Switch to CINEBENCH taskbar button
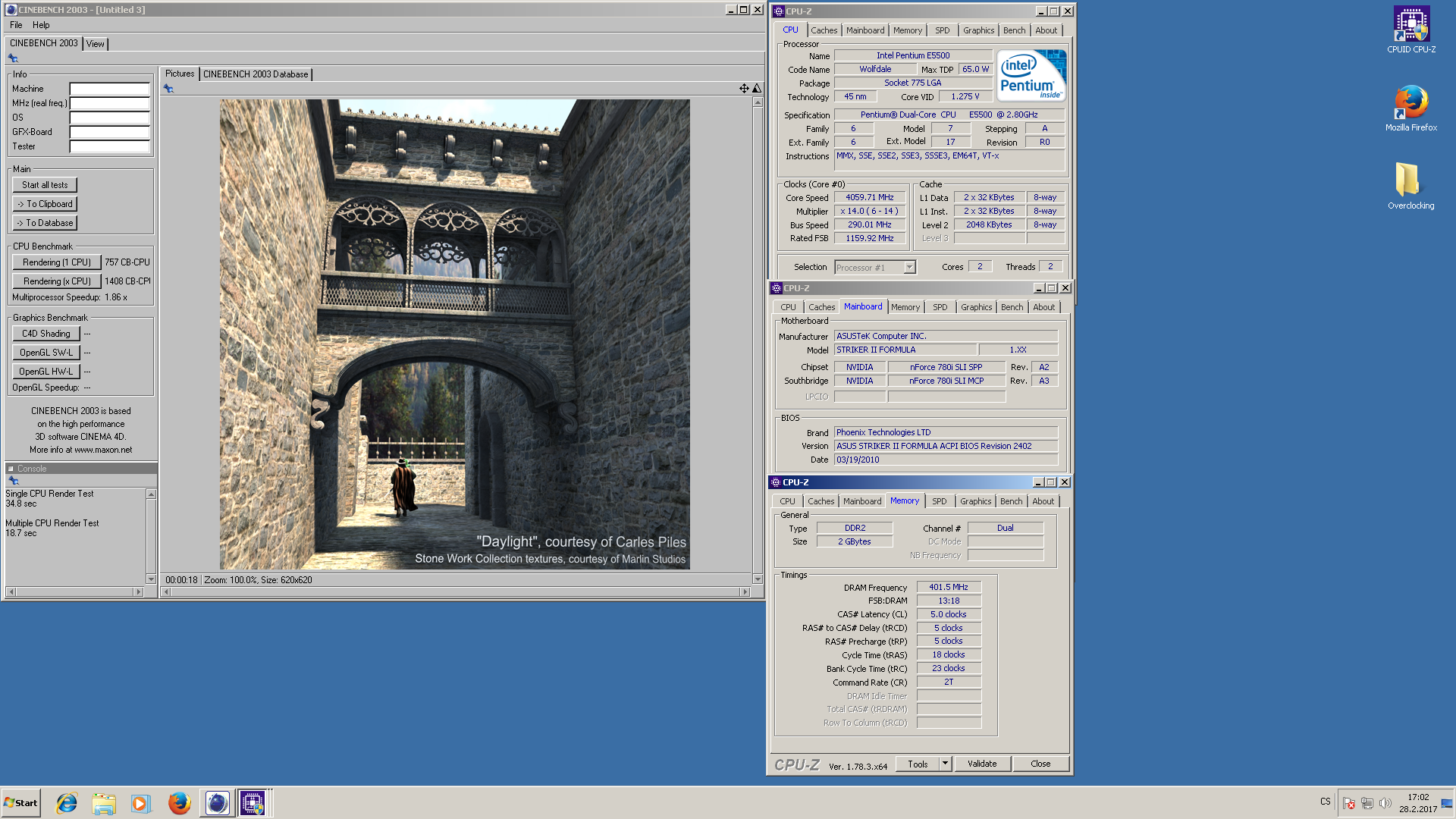The height and width of the screenshot is (819, 1456). (217, 803)
